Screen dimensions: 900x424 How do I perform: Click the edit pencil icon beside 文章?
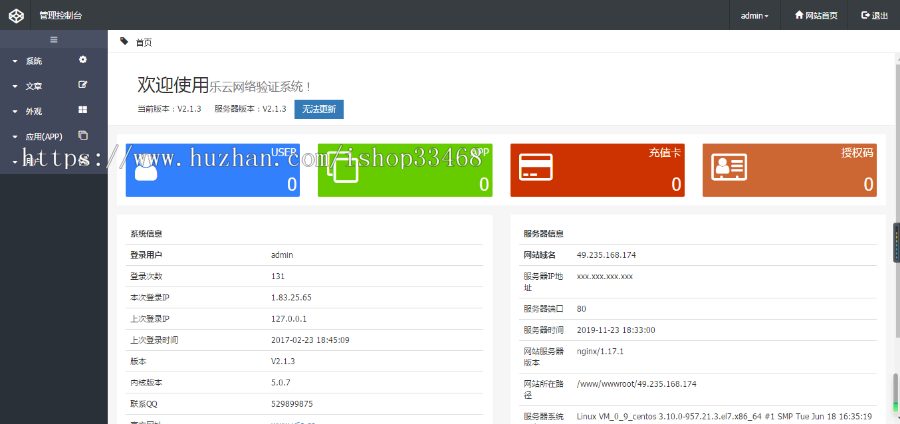tap(83, 85)
